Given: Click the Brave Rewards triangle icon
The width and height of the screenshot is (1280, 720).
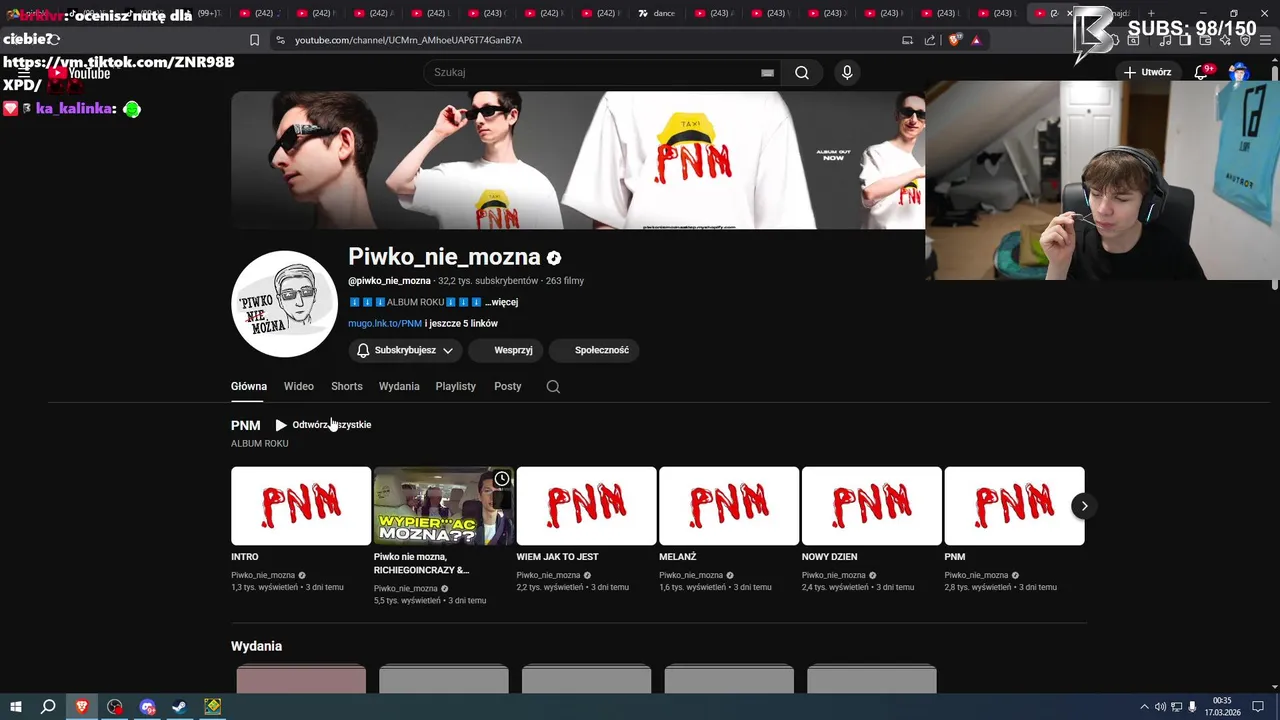Looking at the screenshot, I should [x=976, y=40].
